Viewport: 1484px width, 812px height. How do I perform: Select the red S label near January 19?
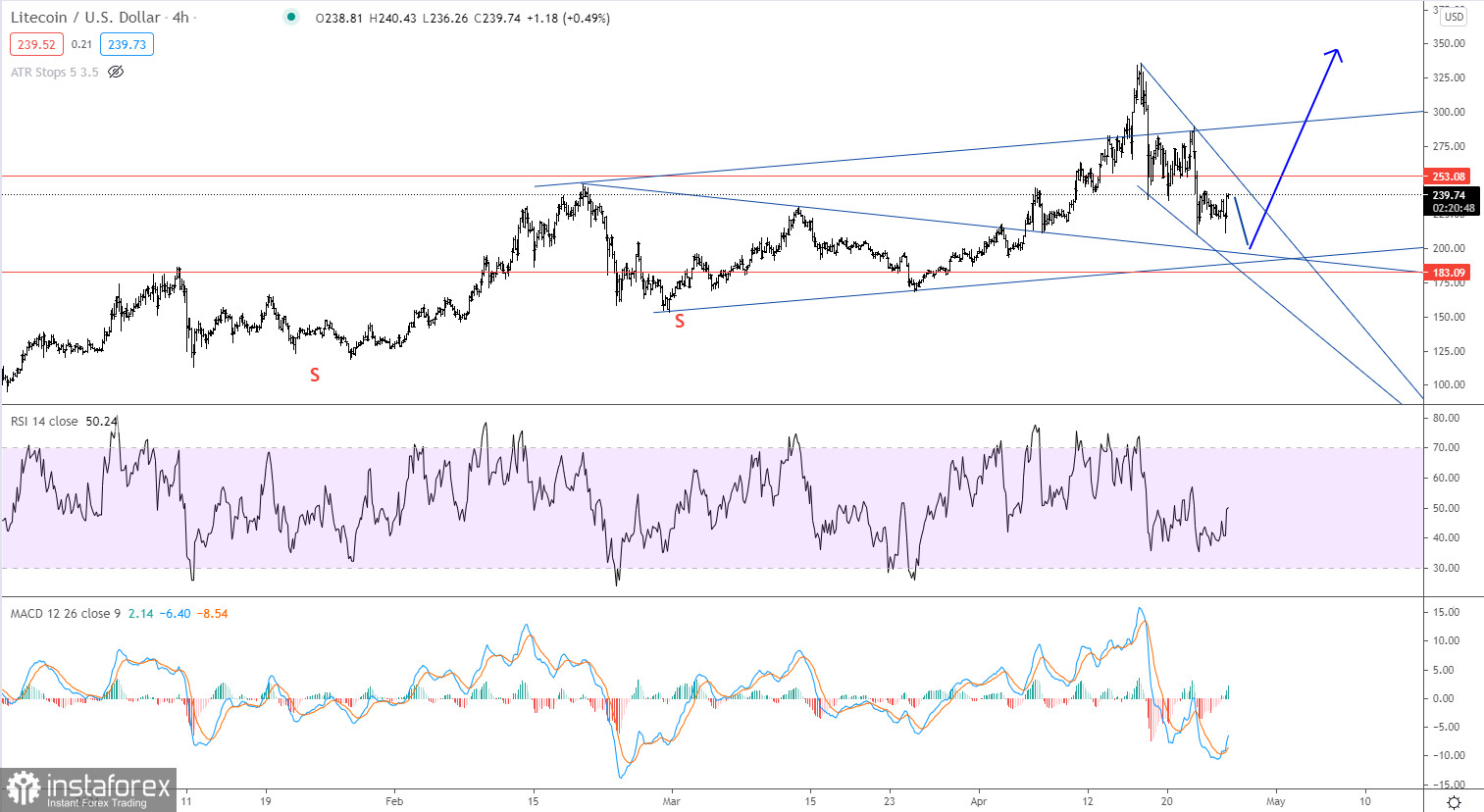pos(315,375)
